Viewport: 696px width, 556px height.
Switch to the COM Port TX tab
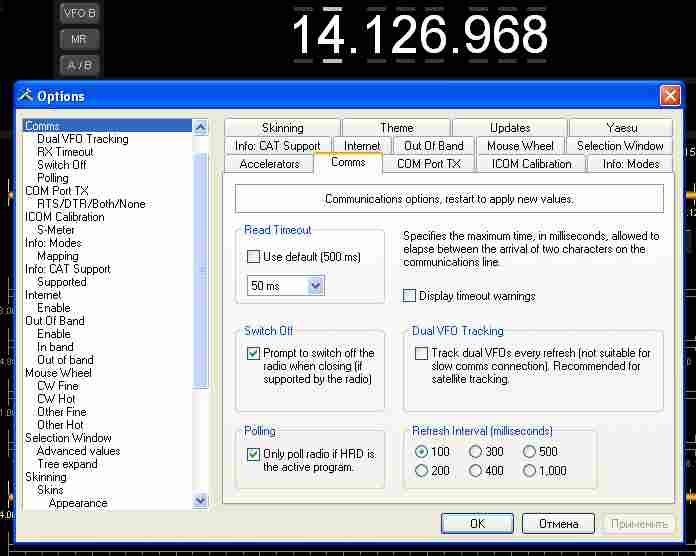pos(428,164)
